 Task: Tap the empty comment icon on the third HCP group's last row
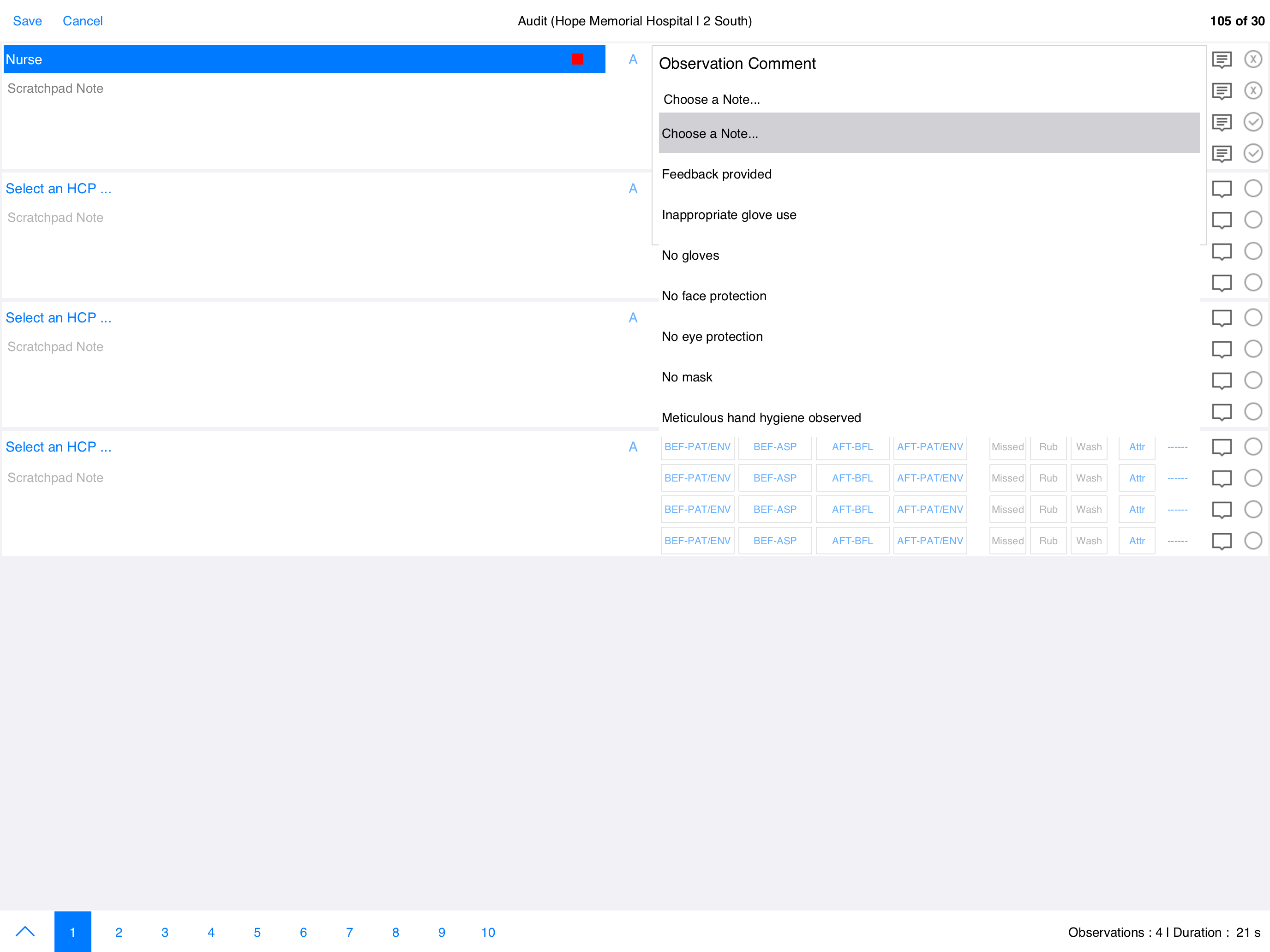(x=1221, y=412)
